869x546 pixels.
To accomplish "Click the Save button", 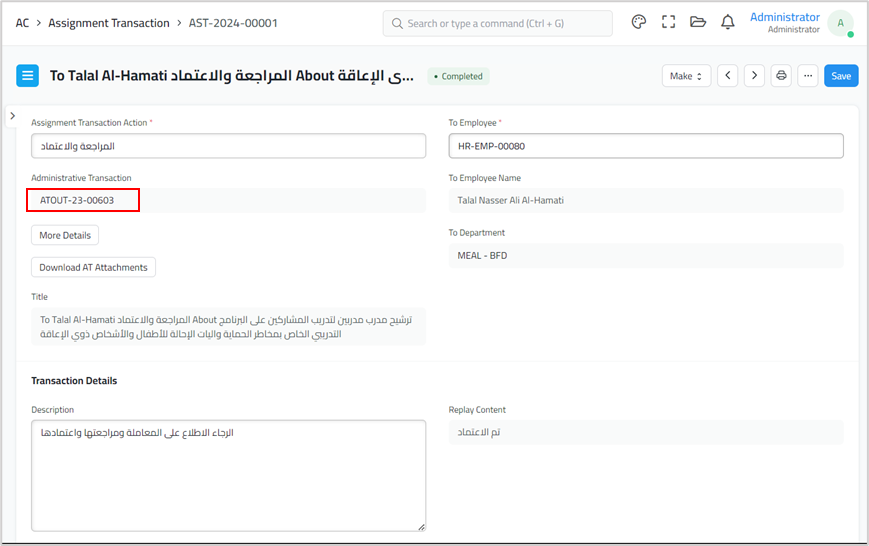I will [x=841, y=76].
